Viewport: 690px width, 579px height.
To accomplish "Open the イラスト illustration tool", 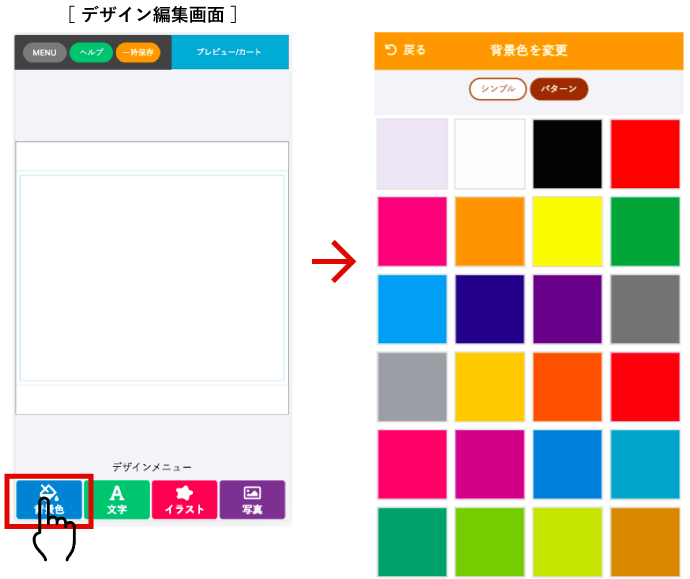I will (184, 499).
